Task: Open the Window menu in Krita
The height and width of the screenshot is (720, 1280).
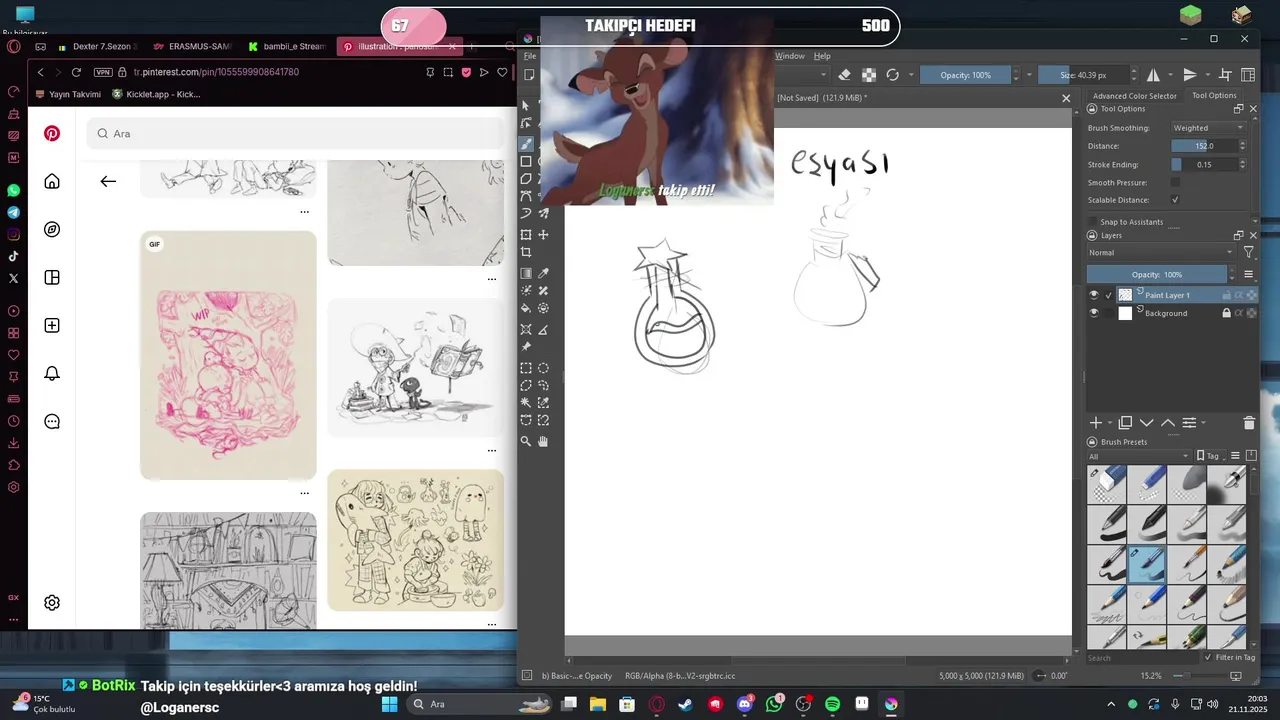Action: [x=790, y=56]
